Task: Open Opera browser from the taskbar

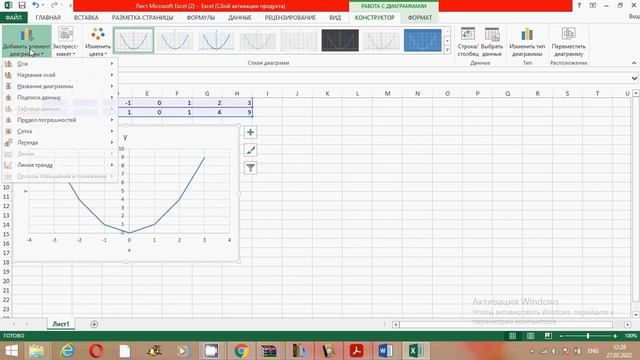Action: tap(96, 351)
